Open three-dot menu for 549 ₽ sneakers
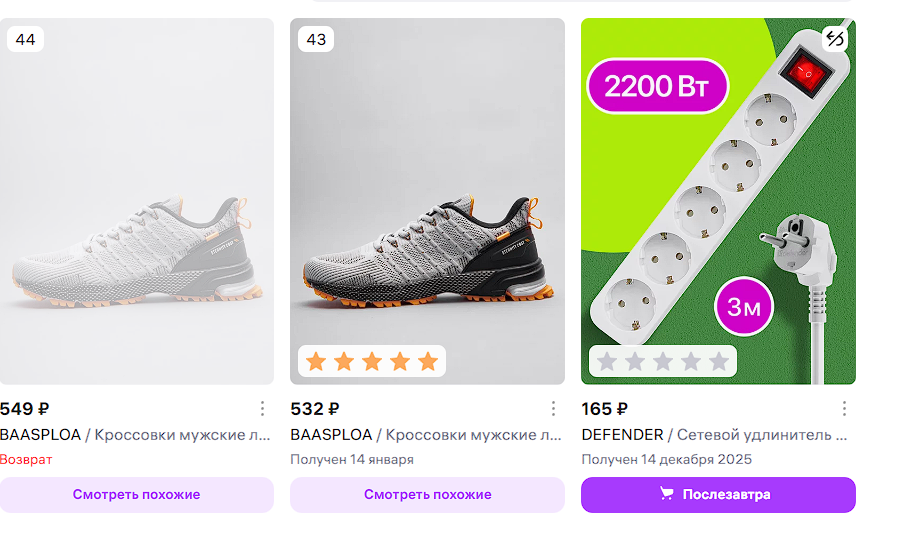 (x=262, y=409)
